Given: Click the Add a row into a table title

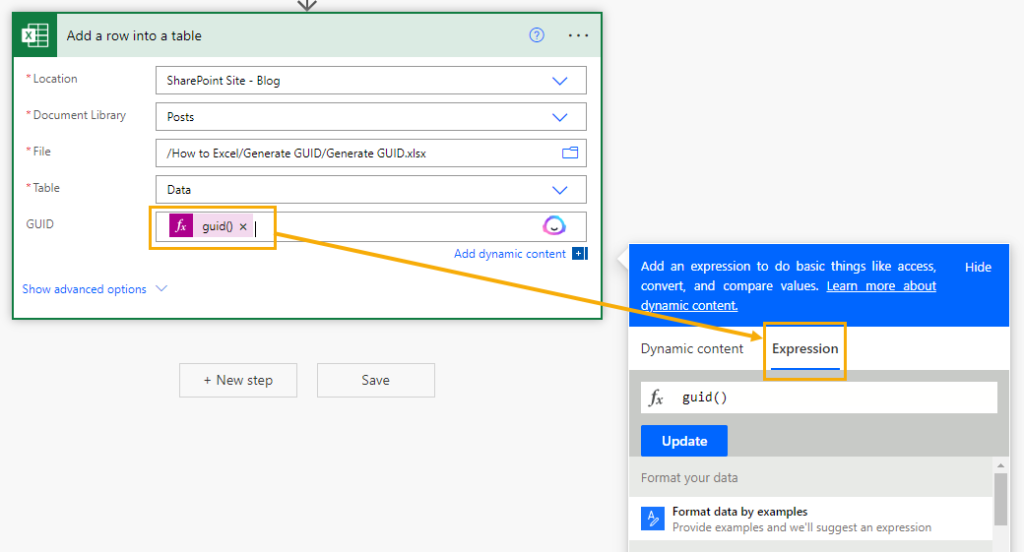Looking at the screenshot, I should tap(134, 36).
